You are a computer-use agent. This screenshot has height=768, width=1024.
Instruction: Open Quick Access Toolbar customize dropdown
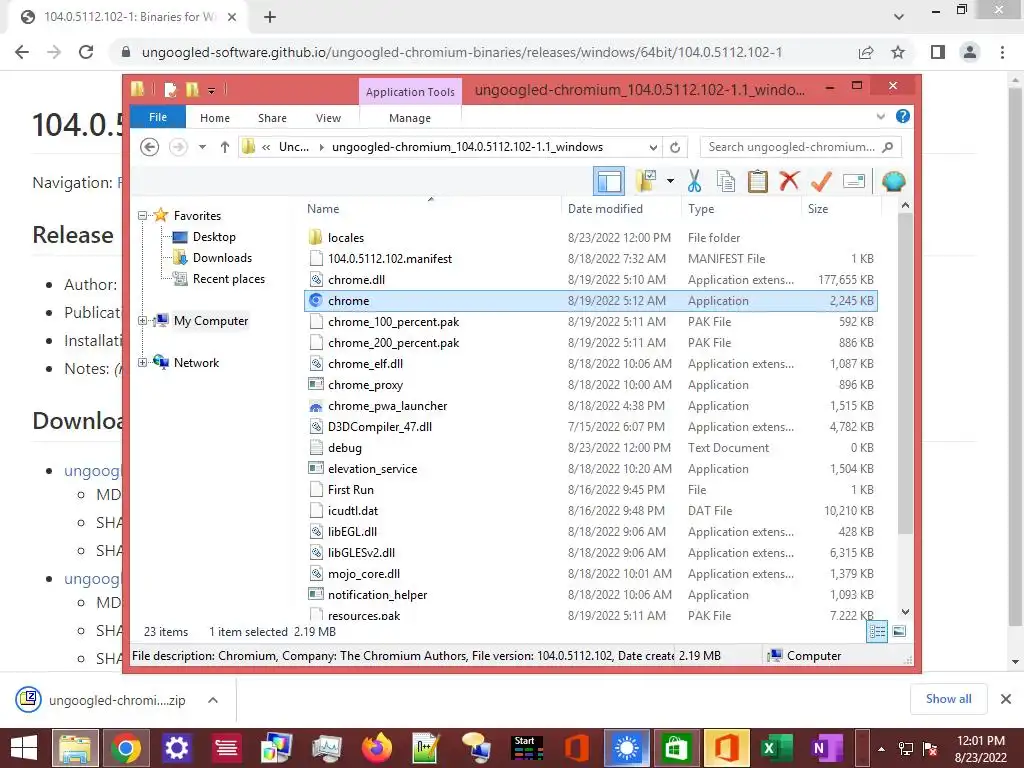tap(212, 91)
